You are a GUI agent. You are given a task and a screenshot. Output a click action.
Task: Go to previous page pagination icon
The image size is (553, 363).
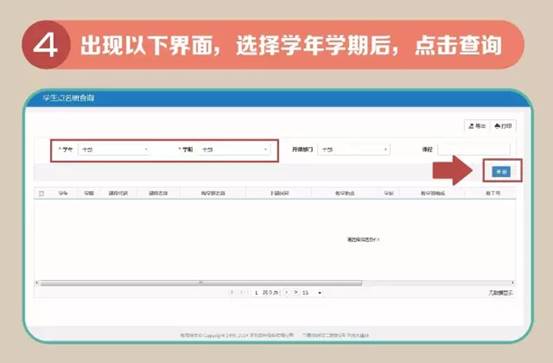click(x=242, y=292)
